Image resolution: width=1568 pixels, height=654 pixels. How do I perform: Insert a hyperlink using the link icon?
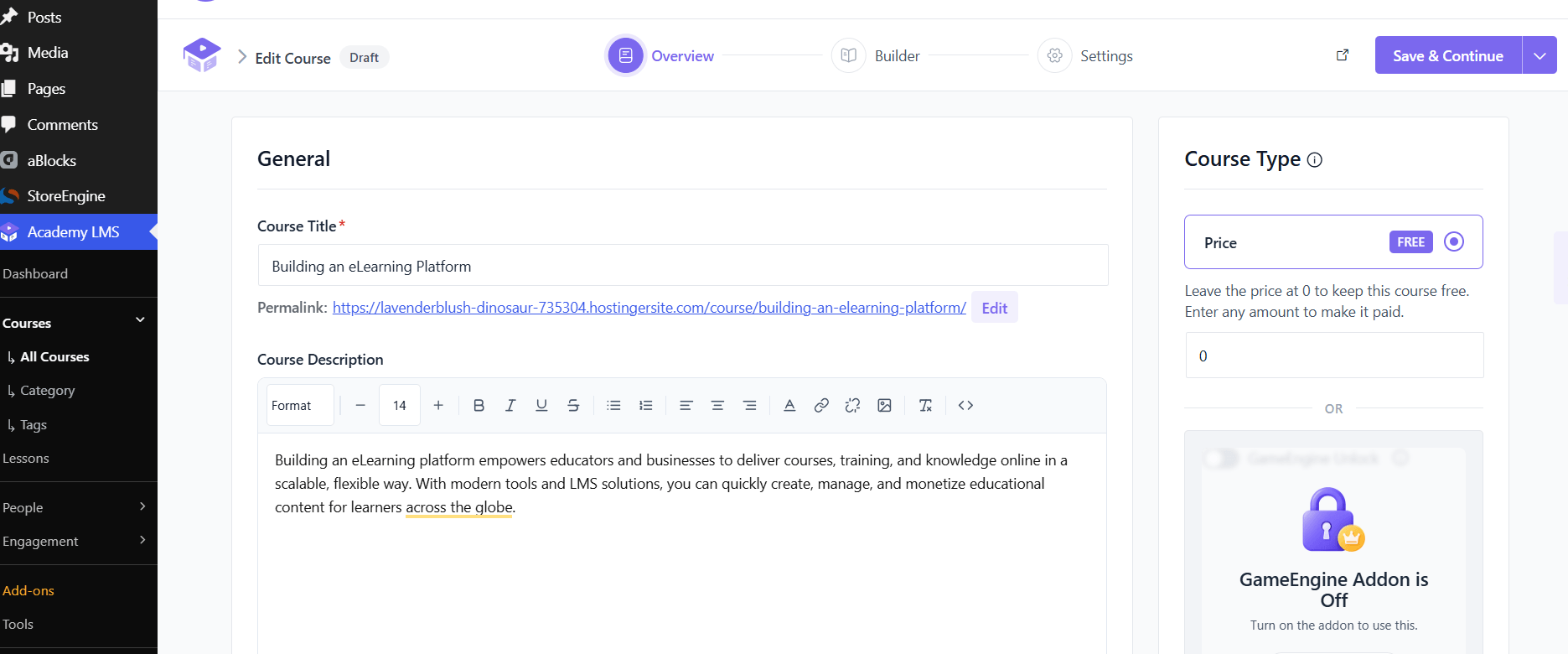coord(821,405)
